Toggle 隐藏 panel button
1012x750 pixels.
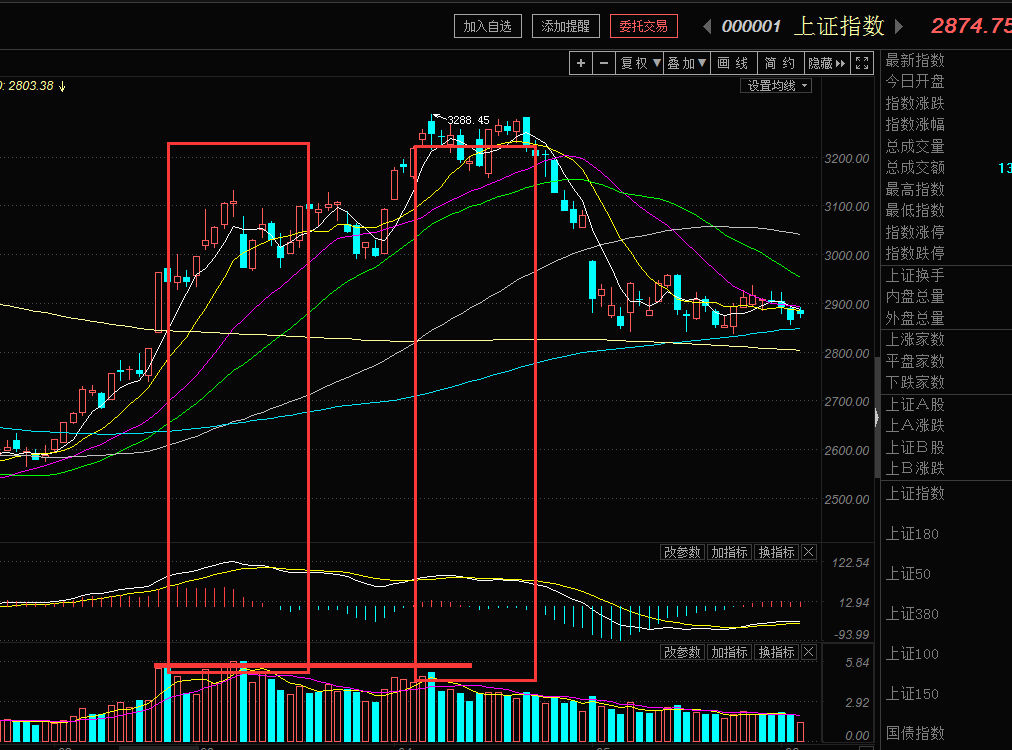click(827, 63)
